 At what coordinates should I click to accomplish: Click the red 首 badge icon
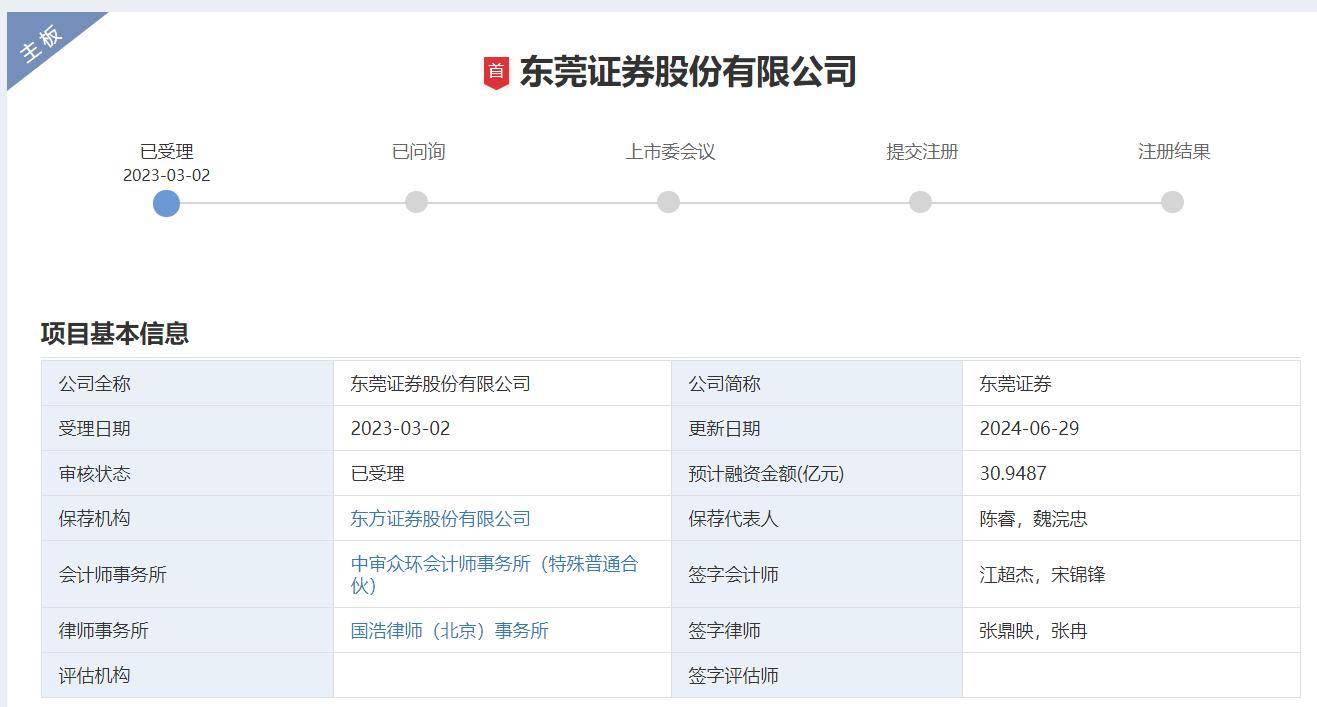pos(497,70)
